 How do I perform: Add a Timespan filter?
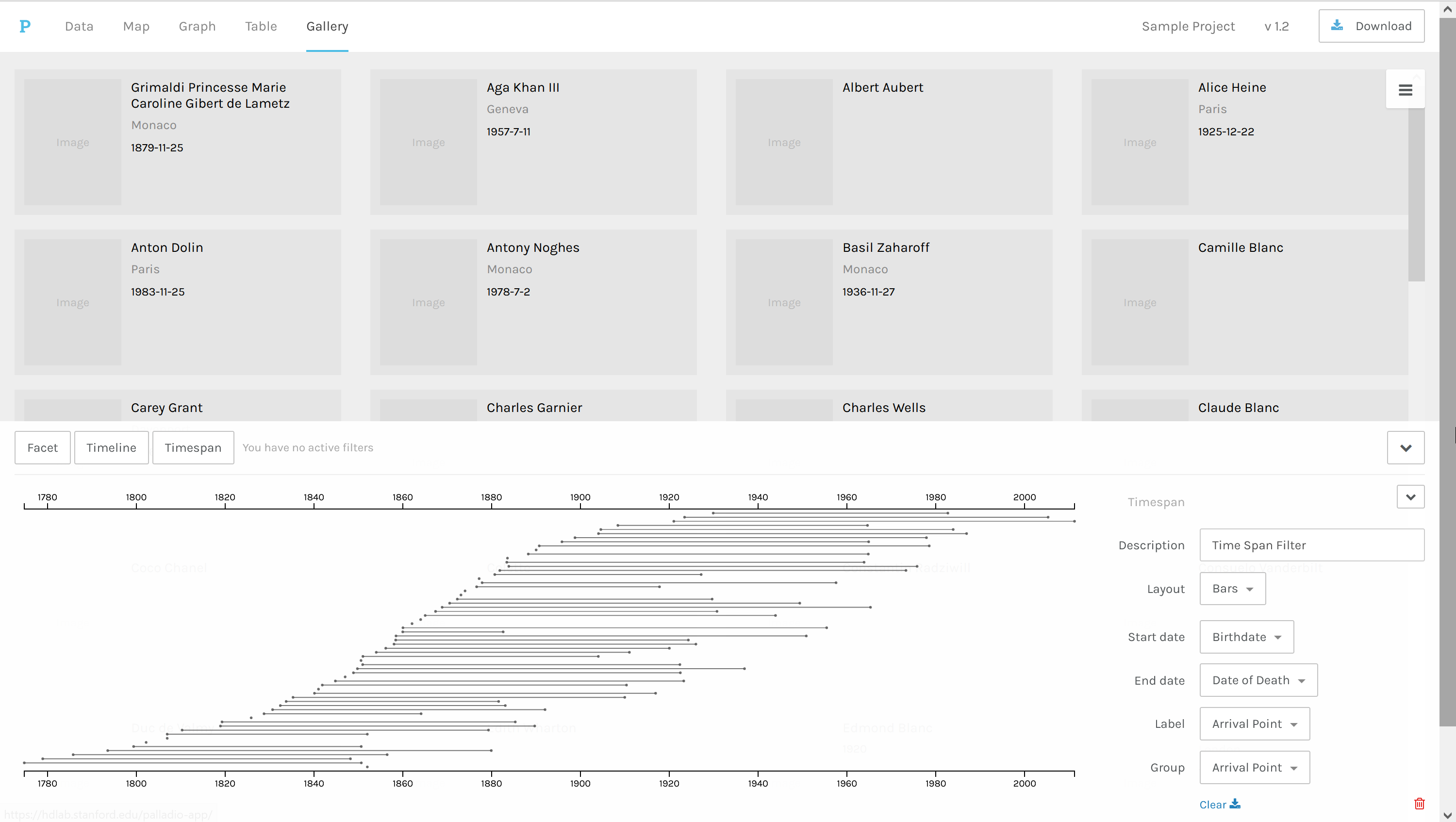point(193,447)
